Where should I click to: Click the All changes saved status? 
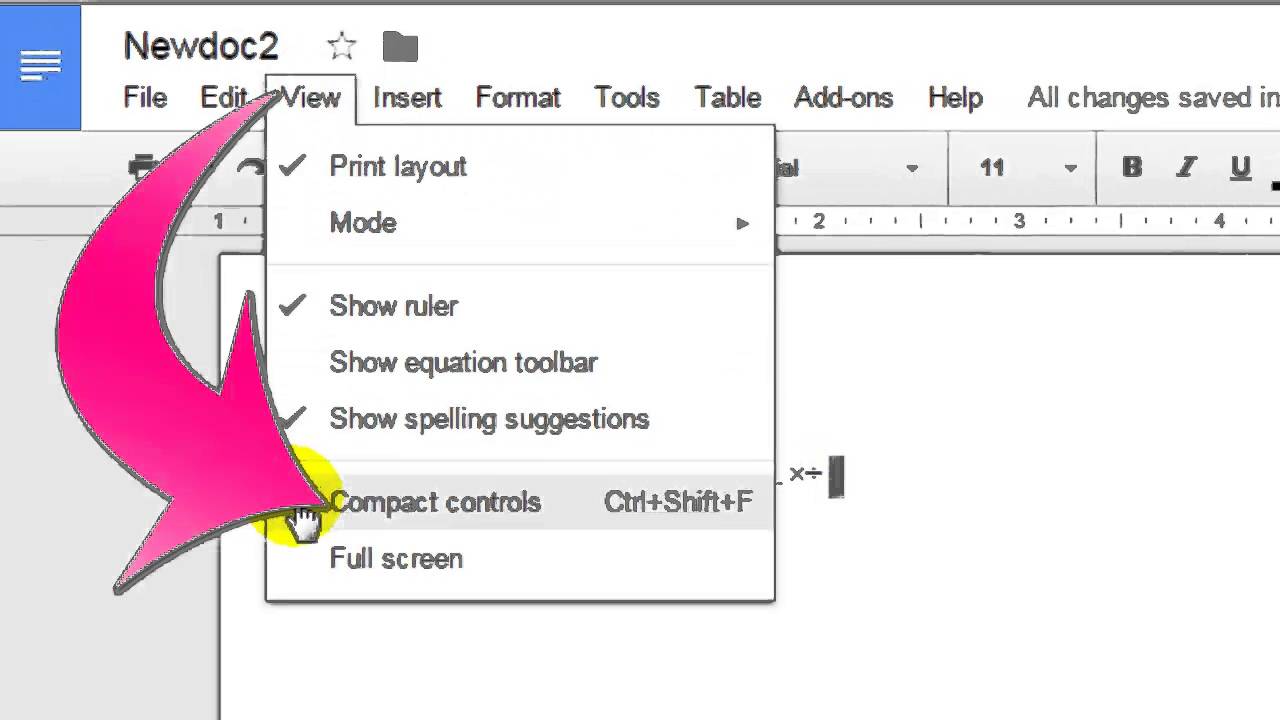point(1153,98)
